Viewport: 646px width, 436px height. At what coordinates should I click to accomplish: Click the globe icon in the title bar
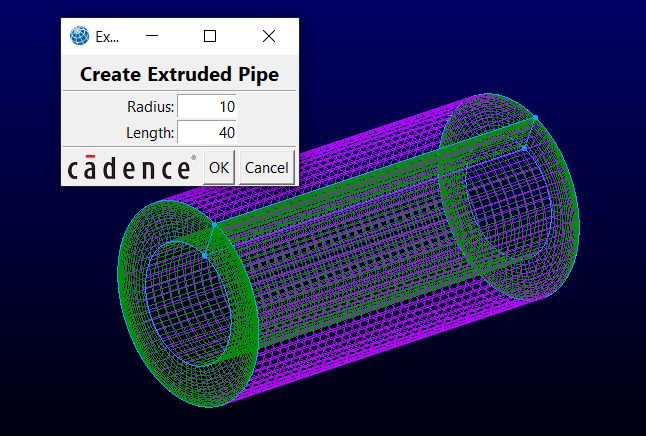tap(79, 36)
